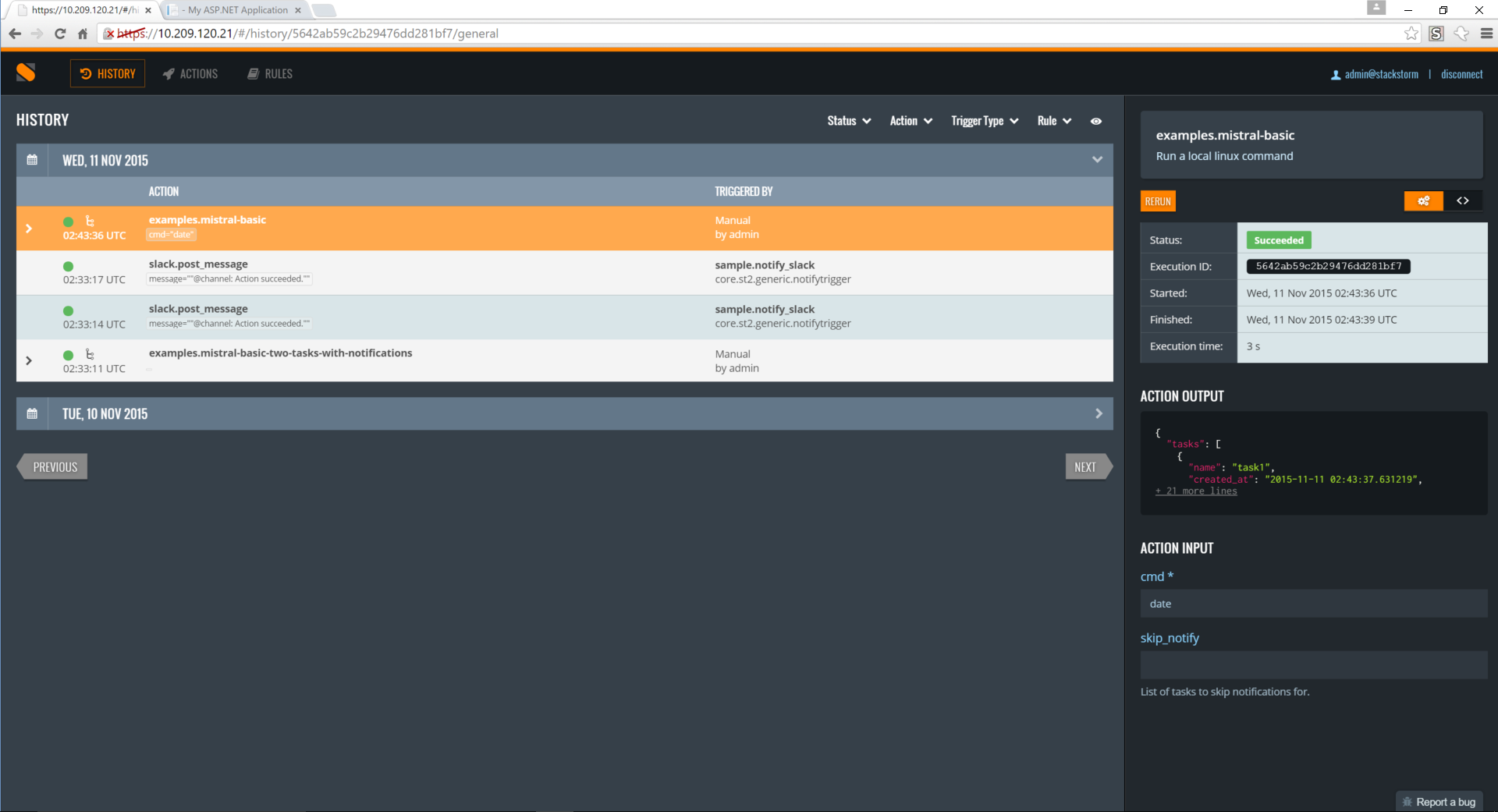Click the bug icon in Report a bug
The image size is (1498, 812).
[1407, 801]
